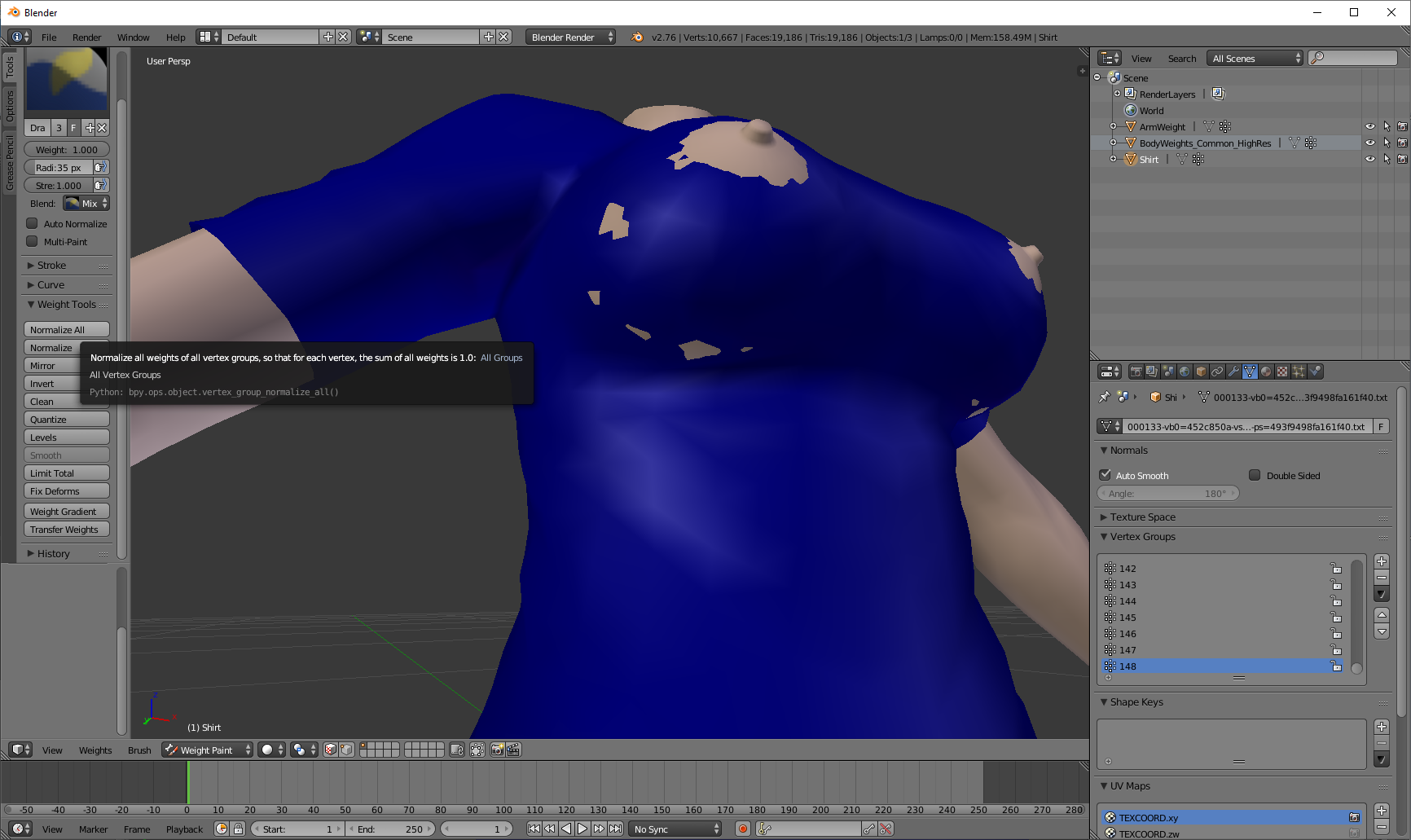The width and height of the screenshot is (1411, 840).
Task: Click the Fix Deforms button
Action: 67,490
